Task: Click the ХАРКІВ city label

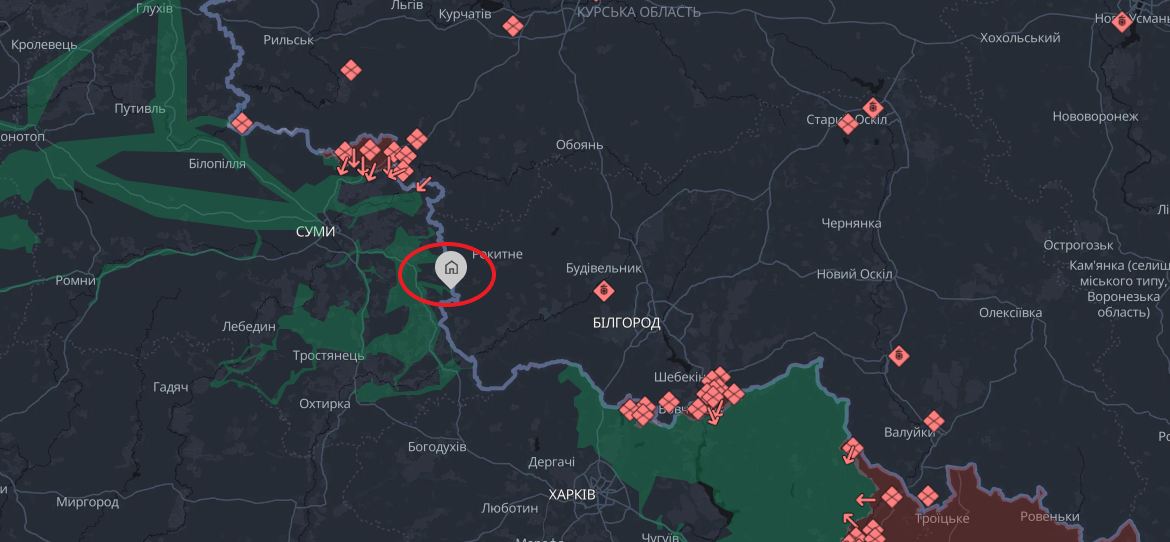Action: 572,495
